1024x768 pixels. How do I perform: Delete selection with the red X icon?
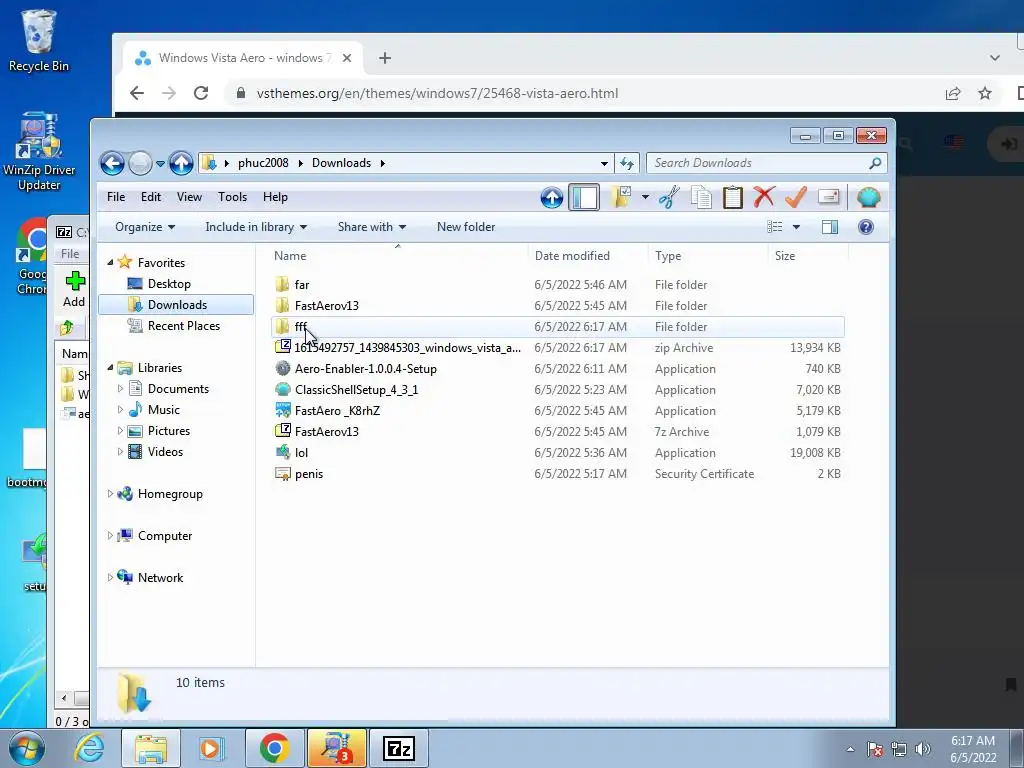point(763,197)
